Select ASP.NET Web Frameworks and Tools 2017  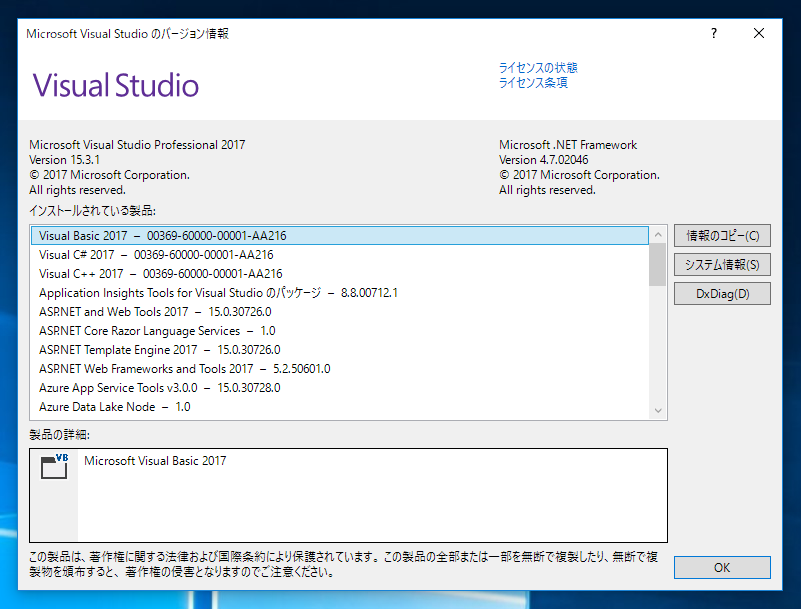coord(340,369)
